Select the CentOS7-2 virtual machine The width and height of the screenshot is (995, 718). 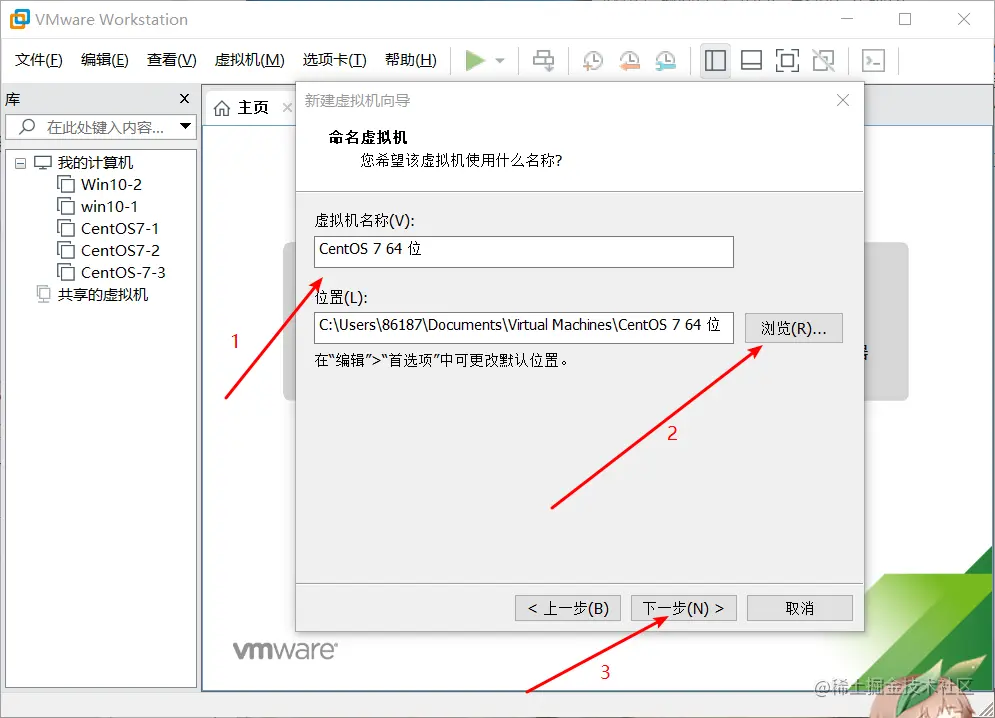pyautogui.click(x=120, y=251)
